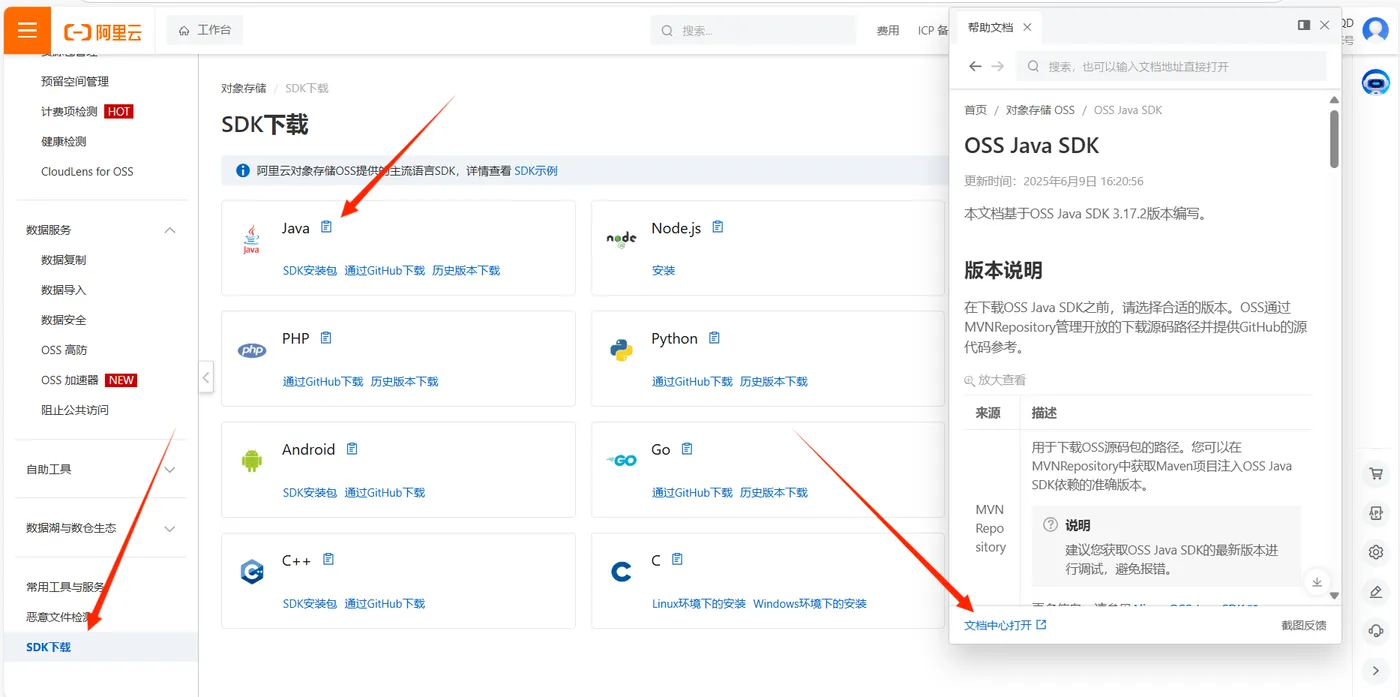Click Java SDK安装包 link
Viewport: 1400px width, 697px height.
(310, 270)
